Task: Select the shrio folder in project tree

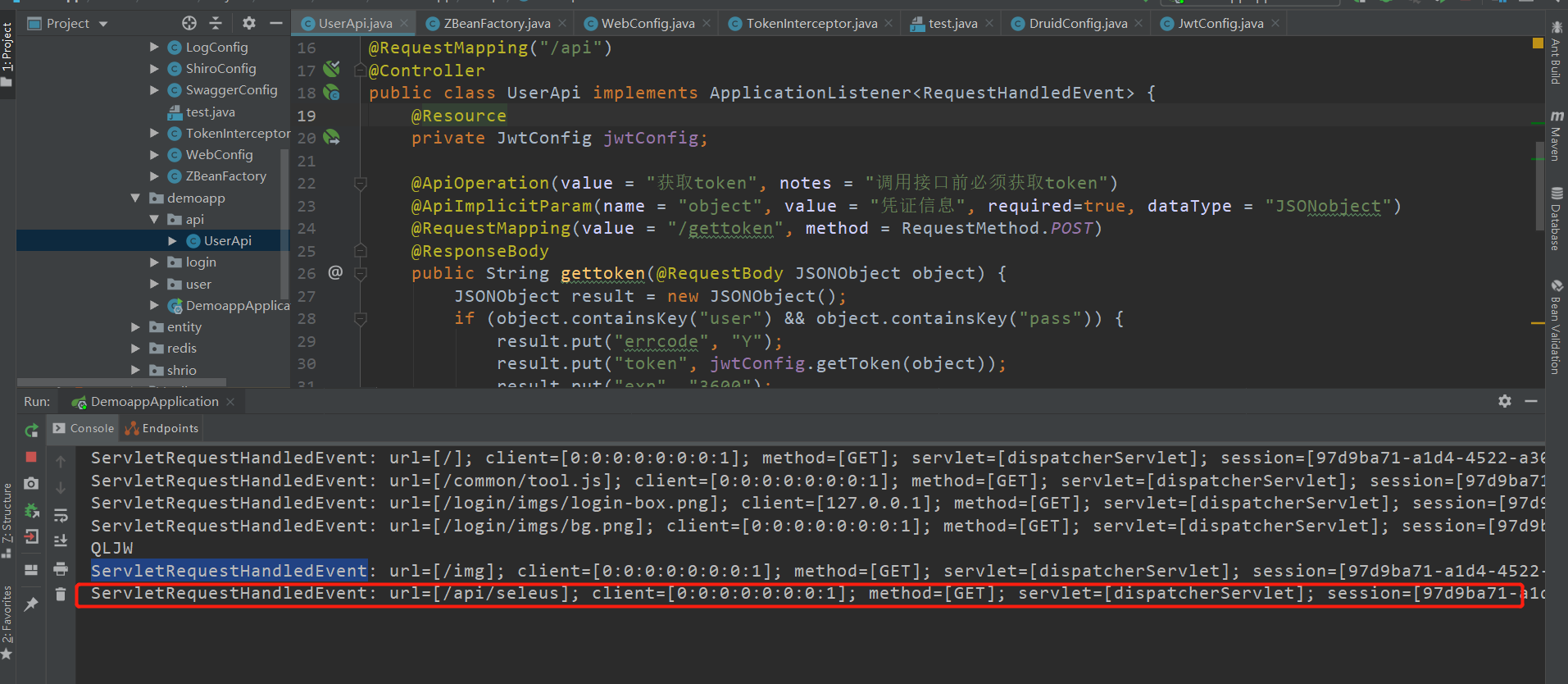Action: tap(173, 371)
